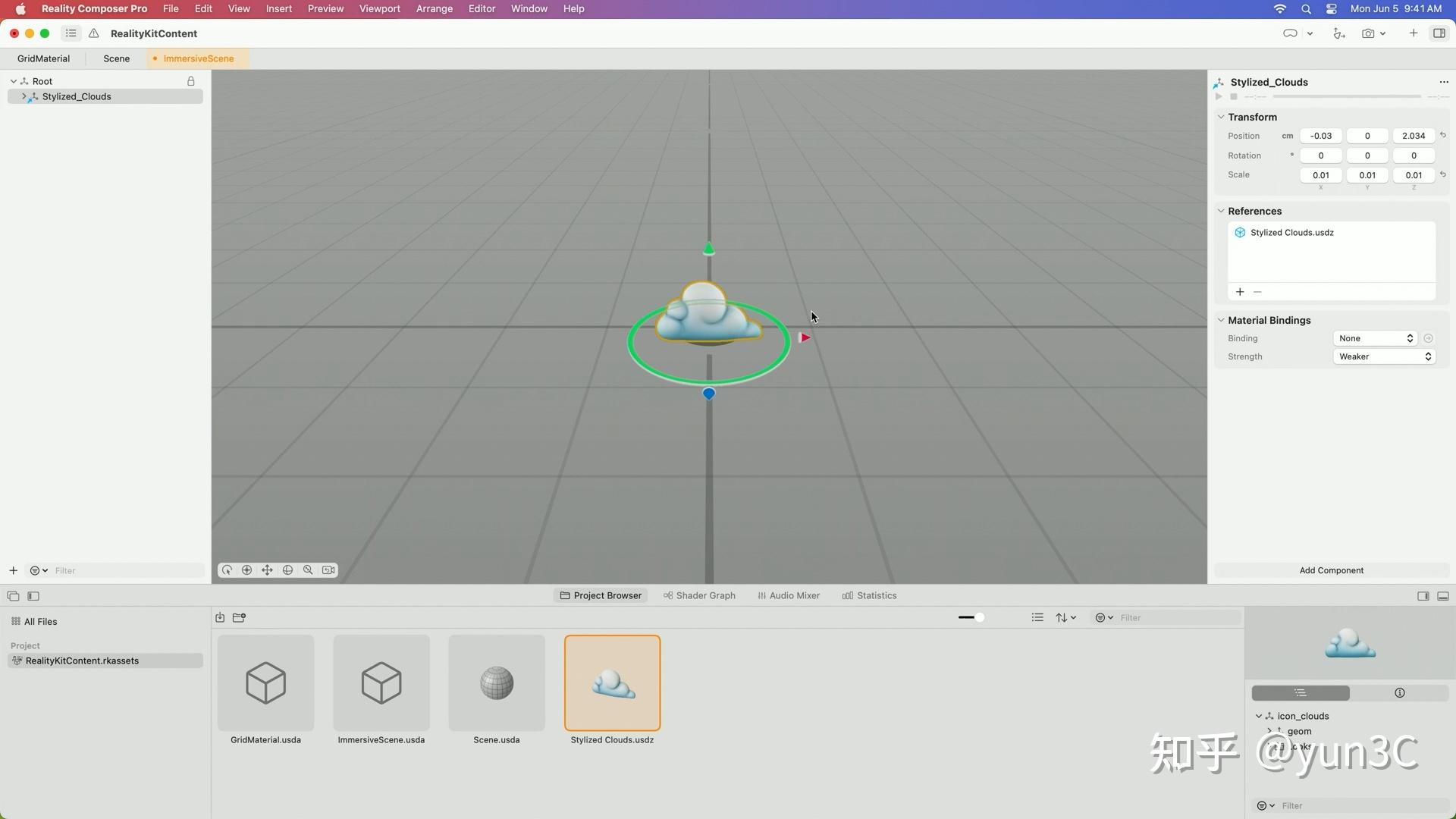Click the new folder icon in Project Browser

(x=239, y=618)
